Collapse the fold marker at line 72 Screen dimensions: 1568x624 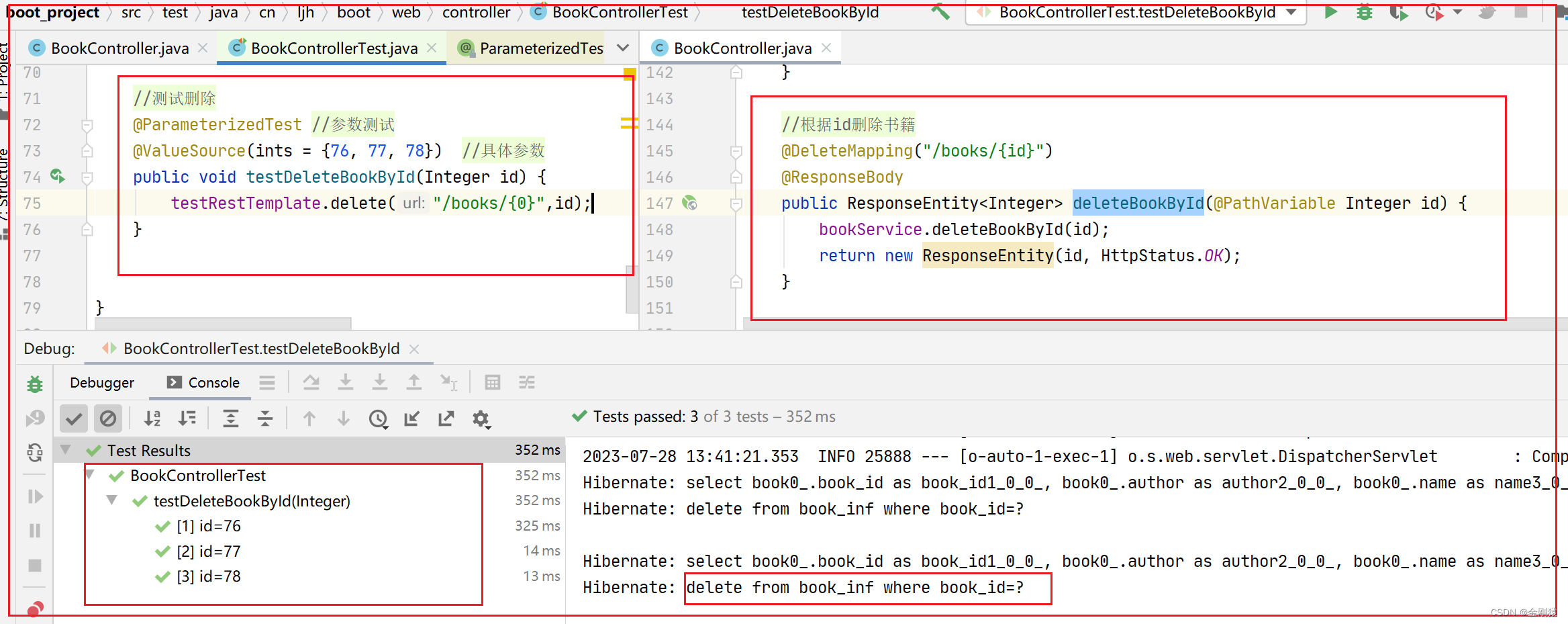tap(87, 125)
